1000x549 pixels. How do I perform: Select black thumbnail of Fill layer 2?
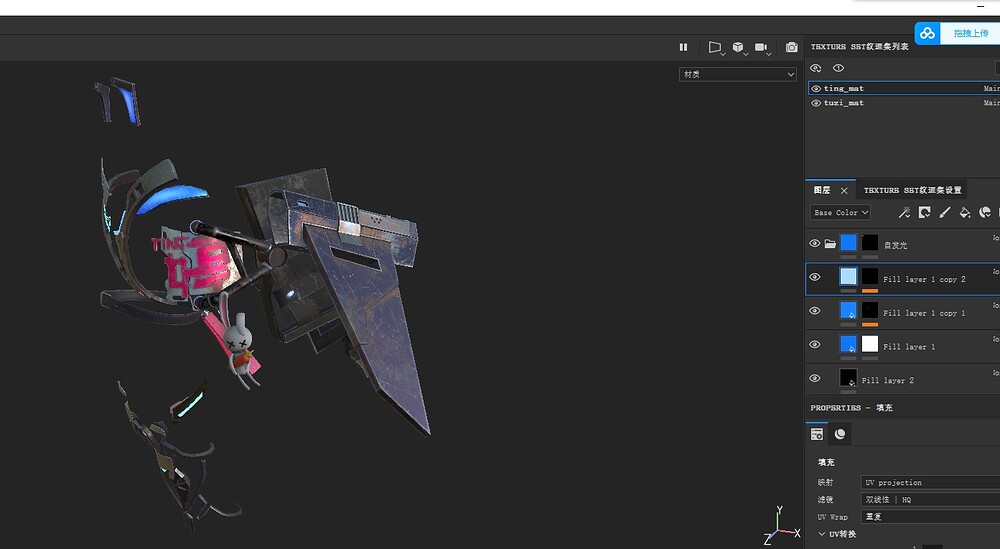[x=848, y=377]
